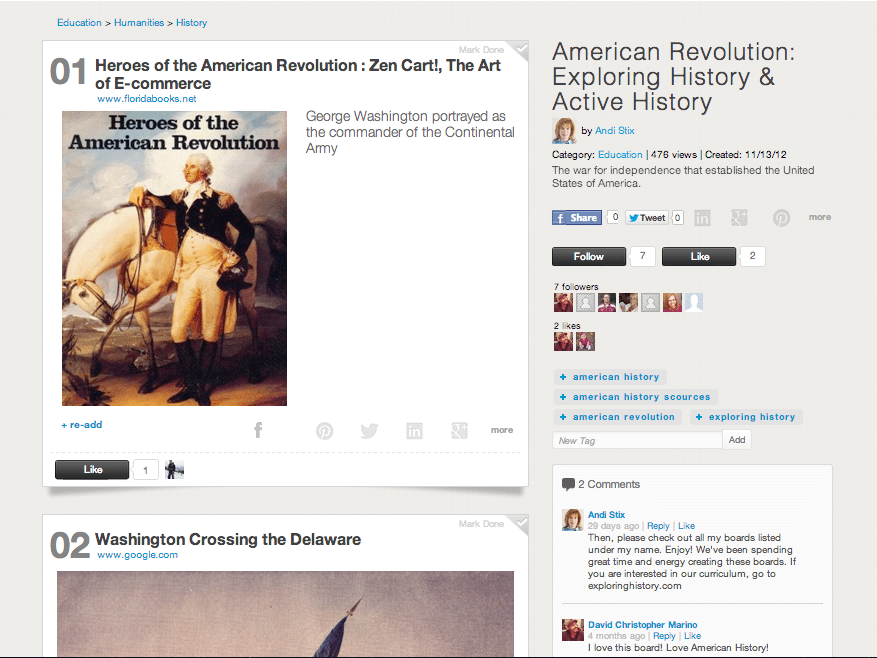Open www.google.com source link

[138, 555]
